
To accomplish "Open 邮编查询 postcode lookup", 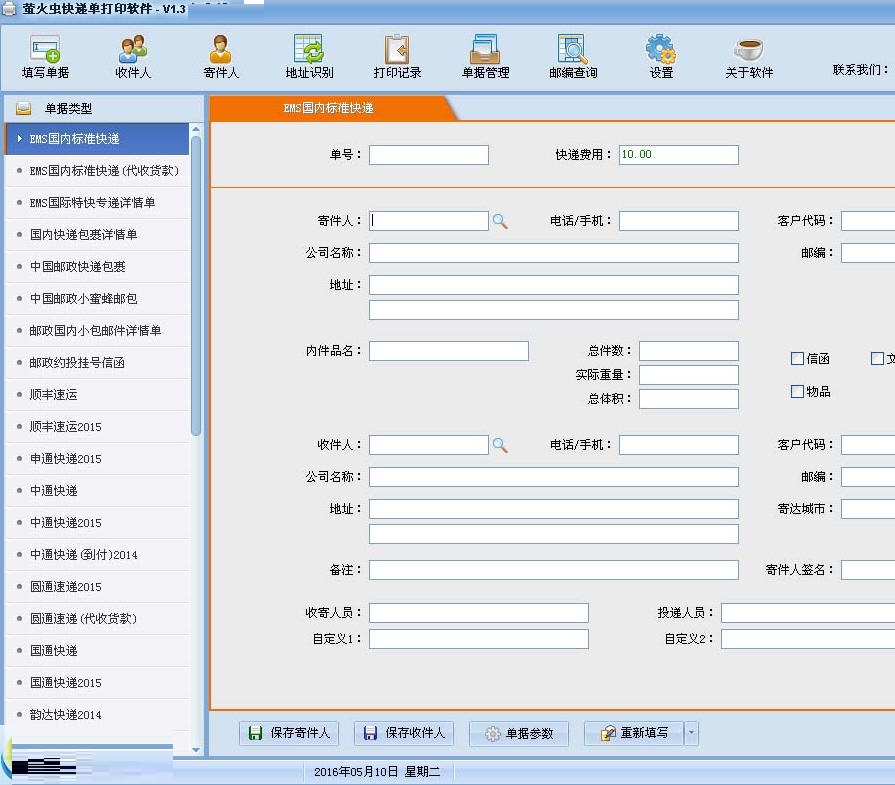I will [x=573, y=57].
